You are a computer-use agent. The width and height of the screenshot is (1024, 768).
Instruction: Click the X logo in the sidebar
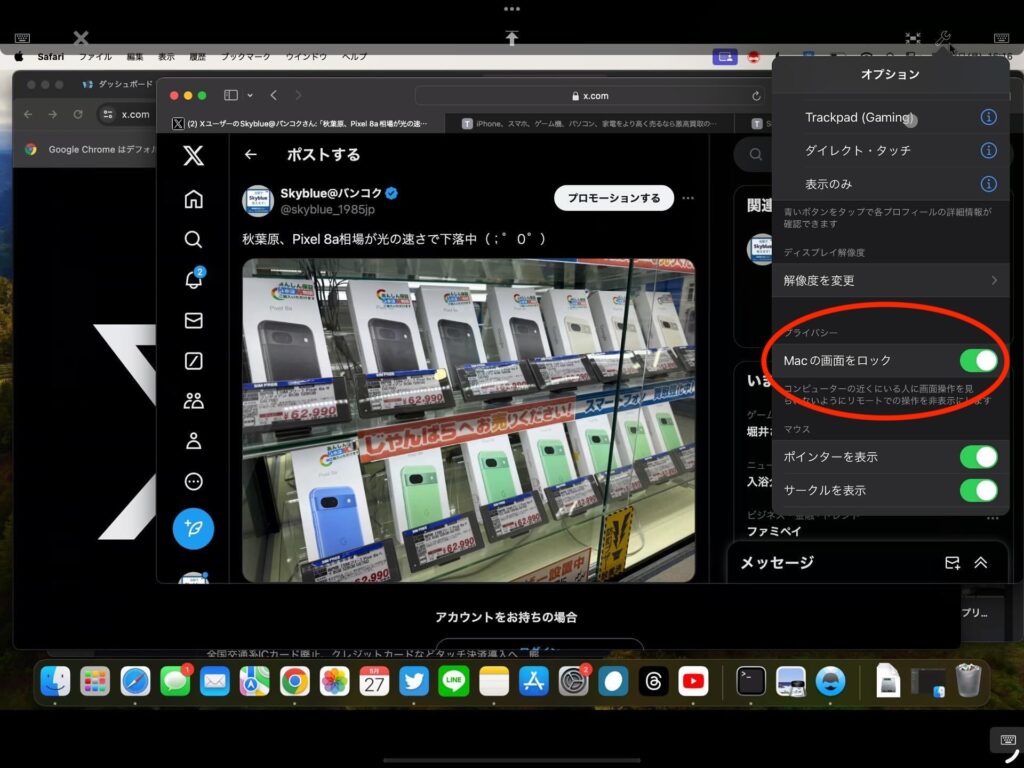pos(193,155)
